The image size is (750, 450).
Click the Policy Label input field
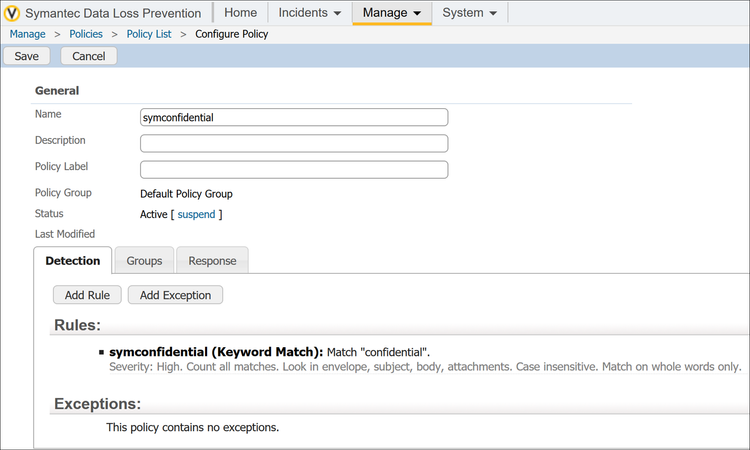(x=294, y=169)
